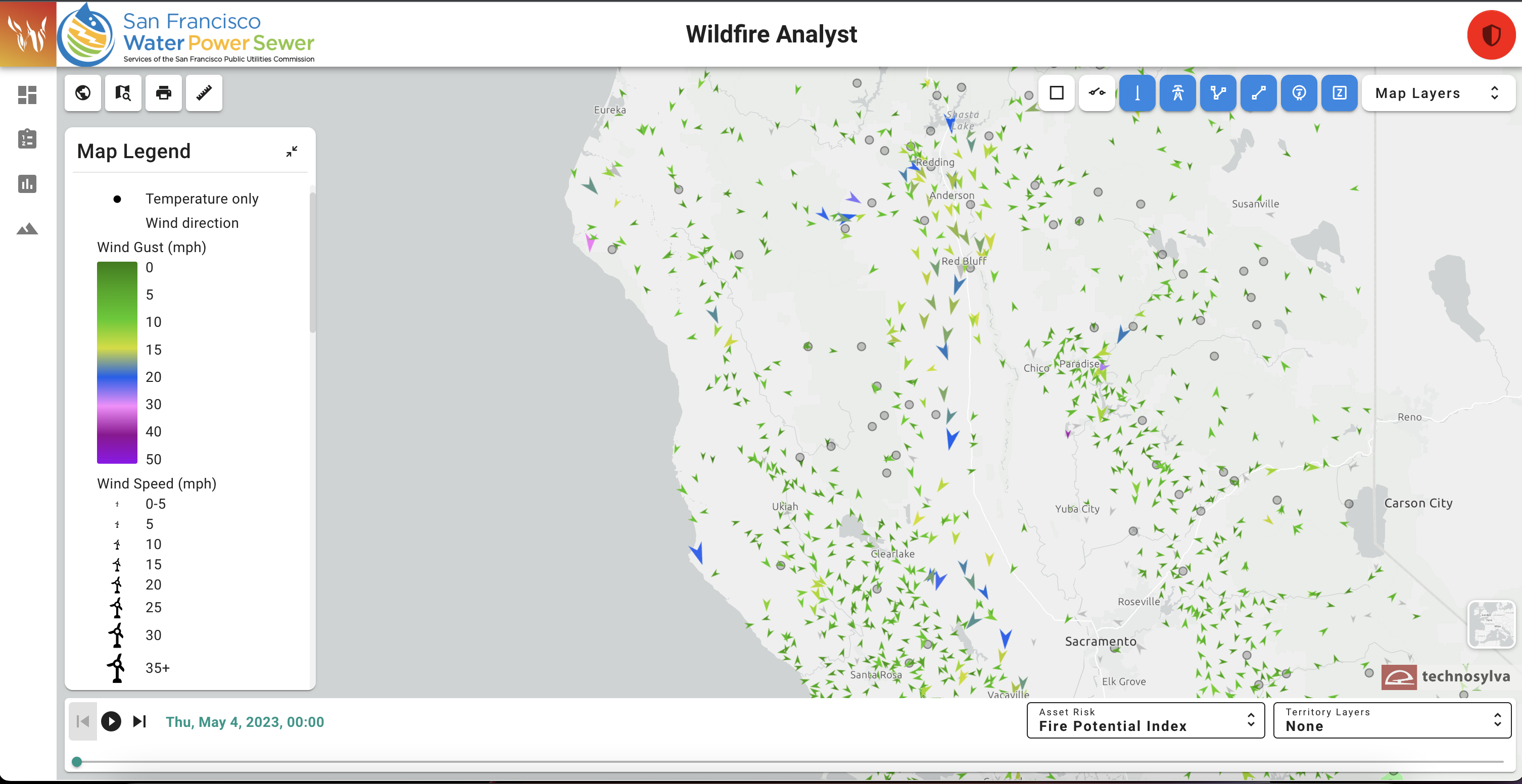Click the globe basemap icon
The width and height of the screenshot is (1522, 784).
(83, 93)
